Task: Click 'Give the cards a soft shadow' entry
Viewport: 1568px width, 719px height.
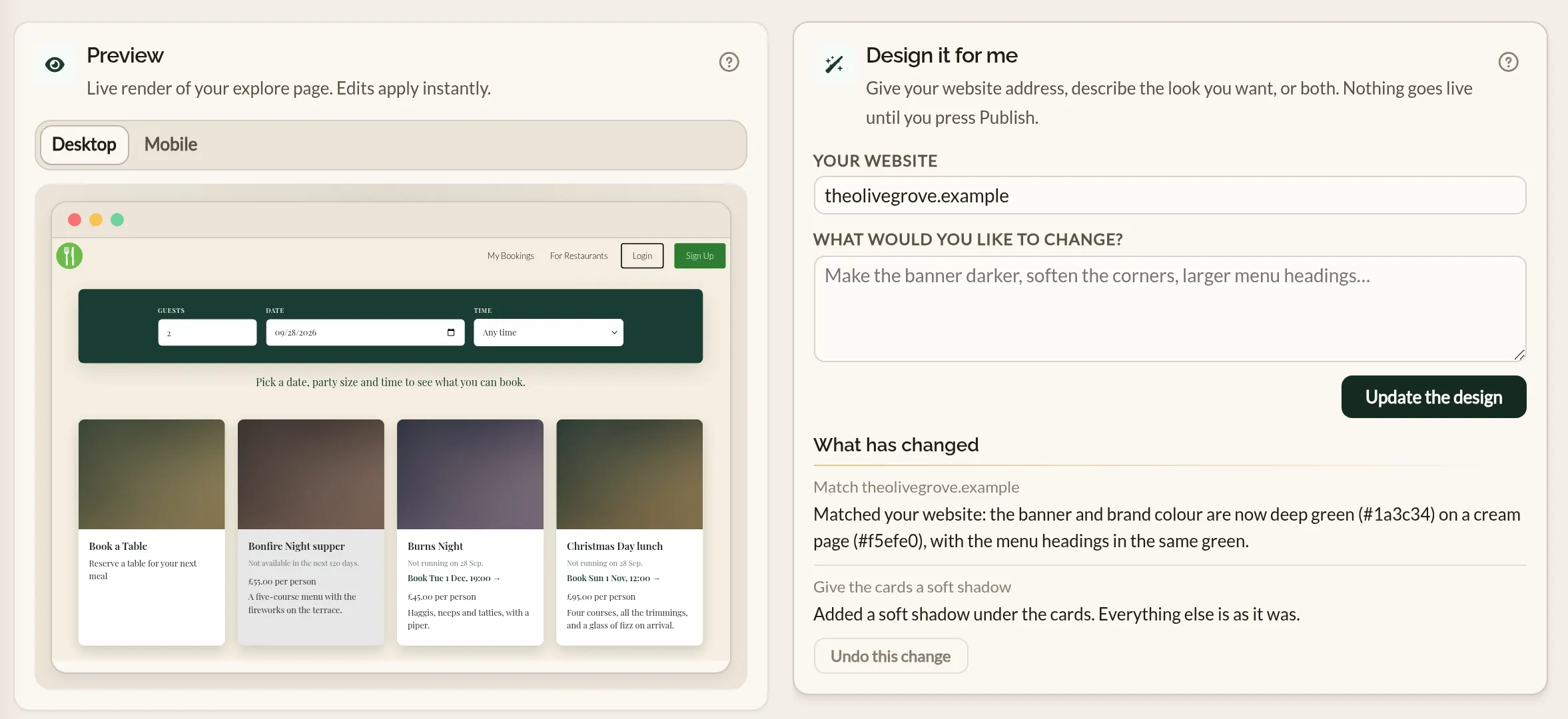Action: (x=912, y=587)
